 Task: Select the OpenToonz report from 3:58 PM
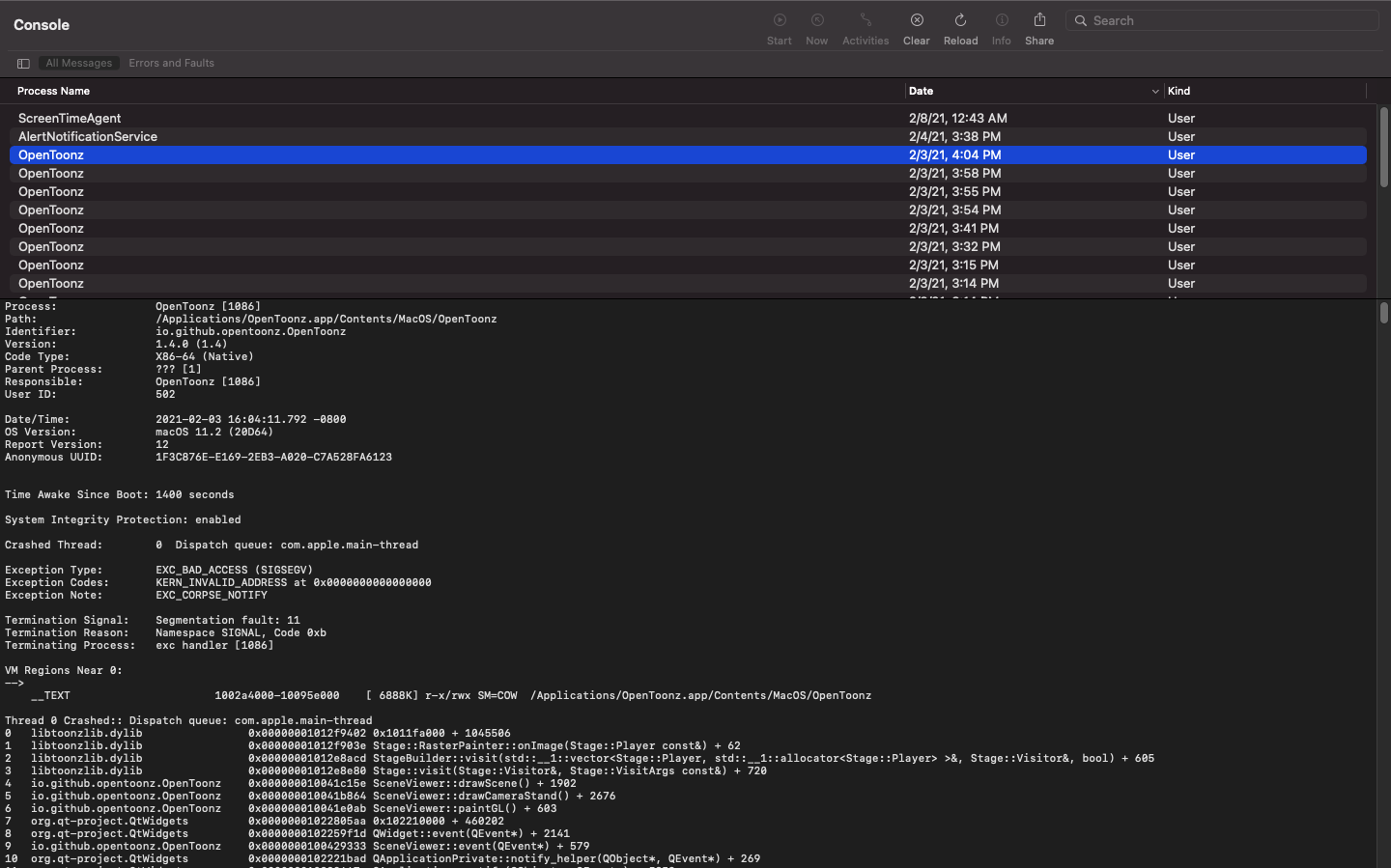(x=688, y=174)
